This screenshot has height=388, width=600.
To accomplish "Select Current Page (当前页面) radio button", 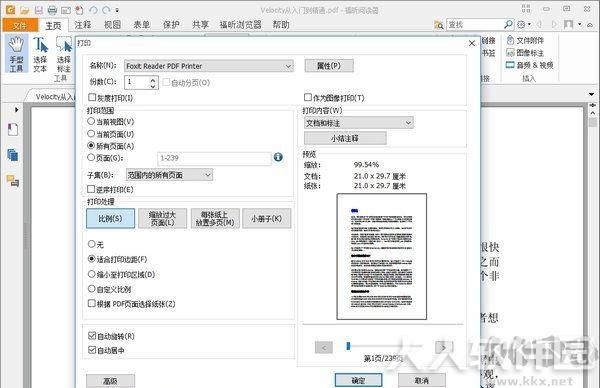I will pyautogui.click(x=111, y=134).
